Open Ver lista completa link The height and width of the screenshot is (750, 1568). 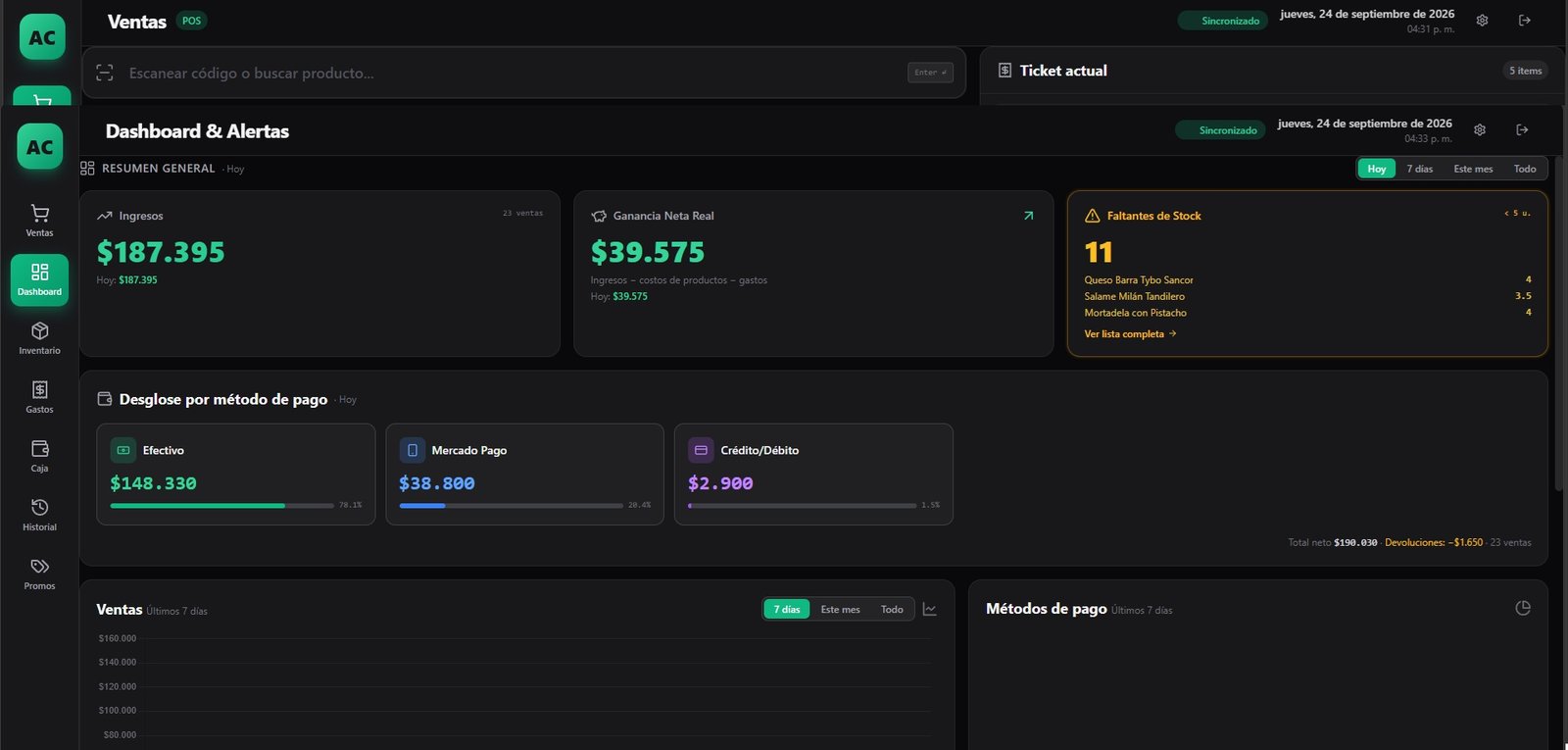pos(1130,334)
